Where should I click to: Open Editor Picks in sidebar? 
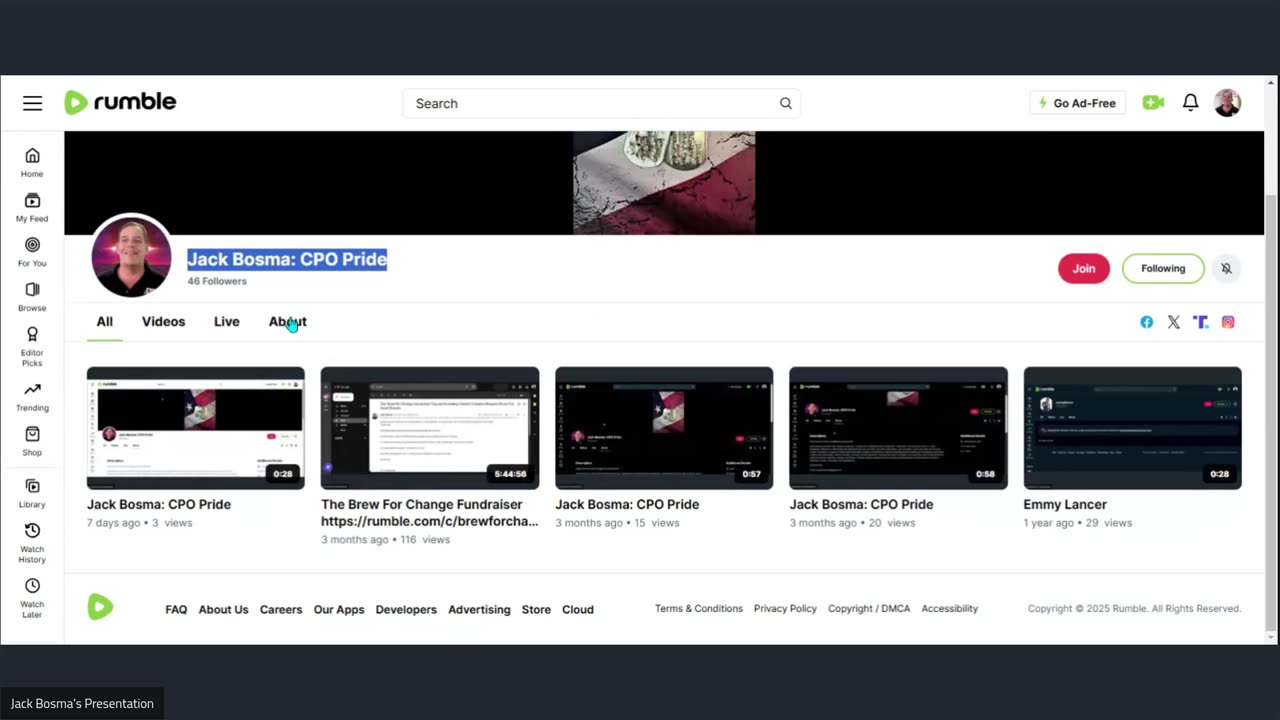(32, 347)
